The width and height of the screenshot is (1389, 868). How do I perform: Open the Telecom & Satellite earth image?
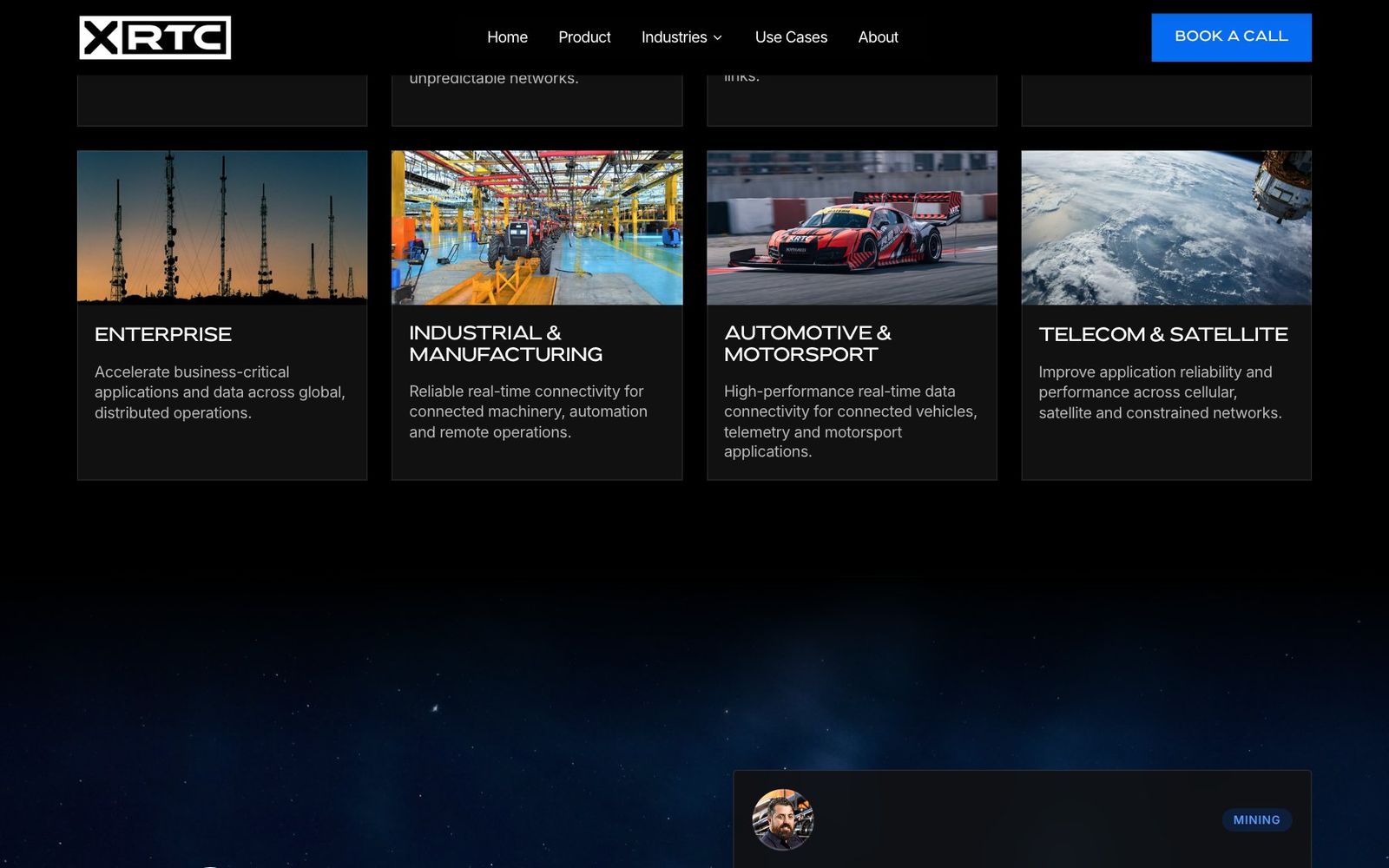tap(1166, 227)
